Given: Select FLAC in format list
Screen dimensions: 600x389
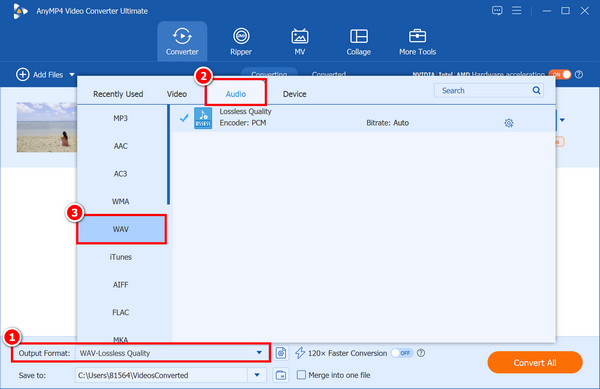Looking at the screenshot, I should click(x=121, y=313).
